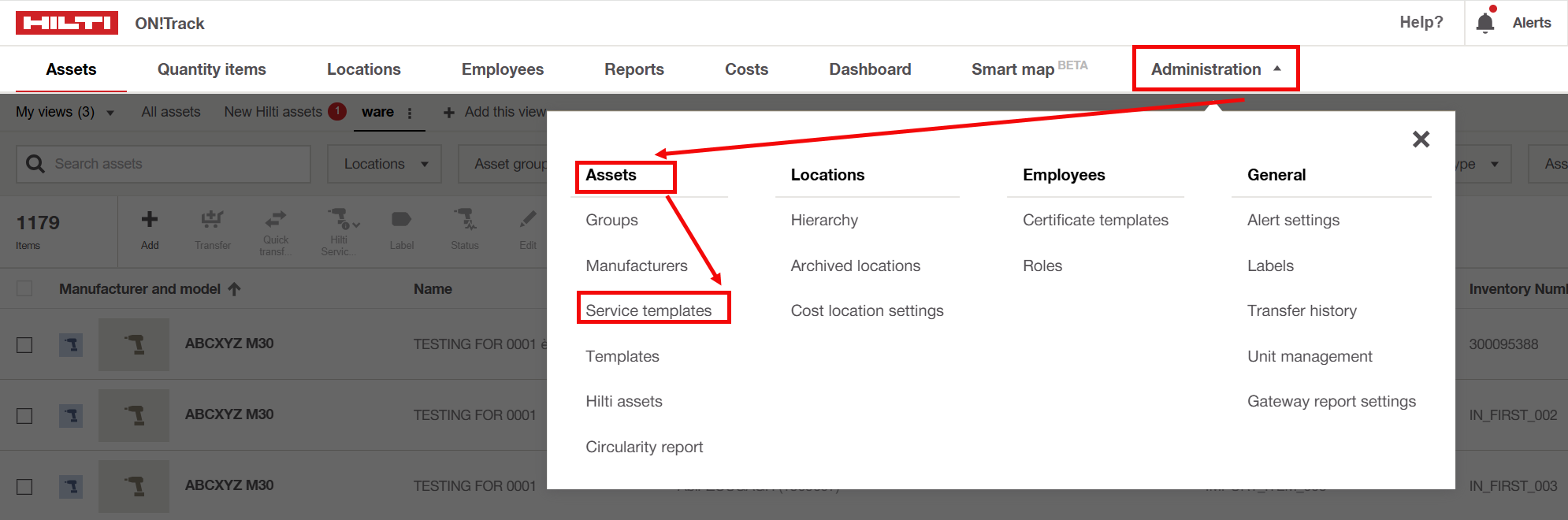Select Gateway report settings link
This screenshot has width=1568, height=520.
click(x=1331, y=401)
